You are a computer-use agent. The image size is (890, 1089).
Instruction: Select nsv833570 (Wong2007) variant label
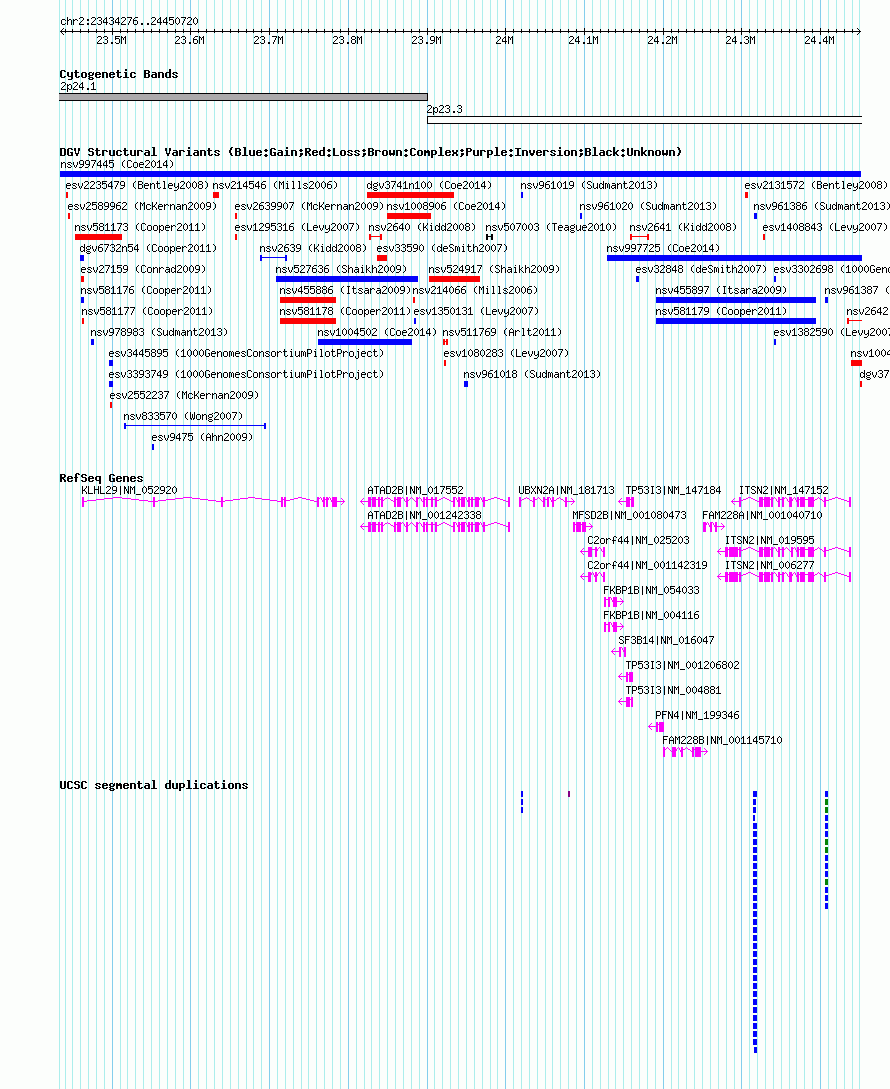(x=183, y=416)
